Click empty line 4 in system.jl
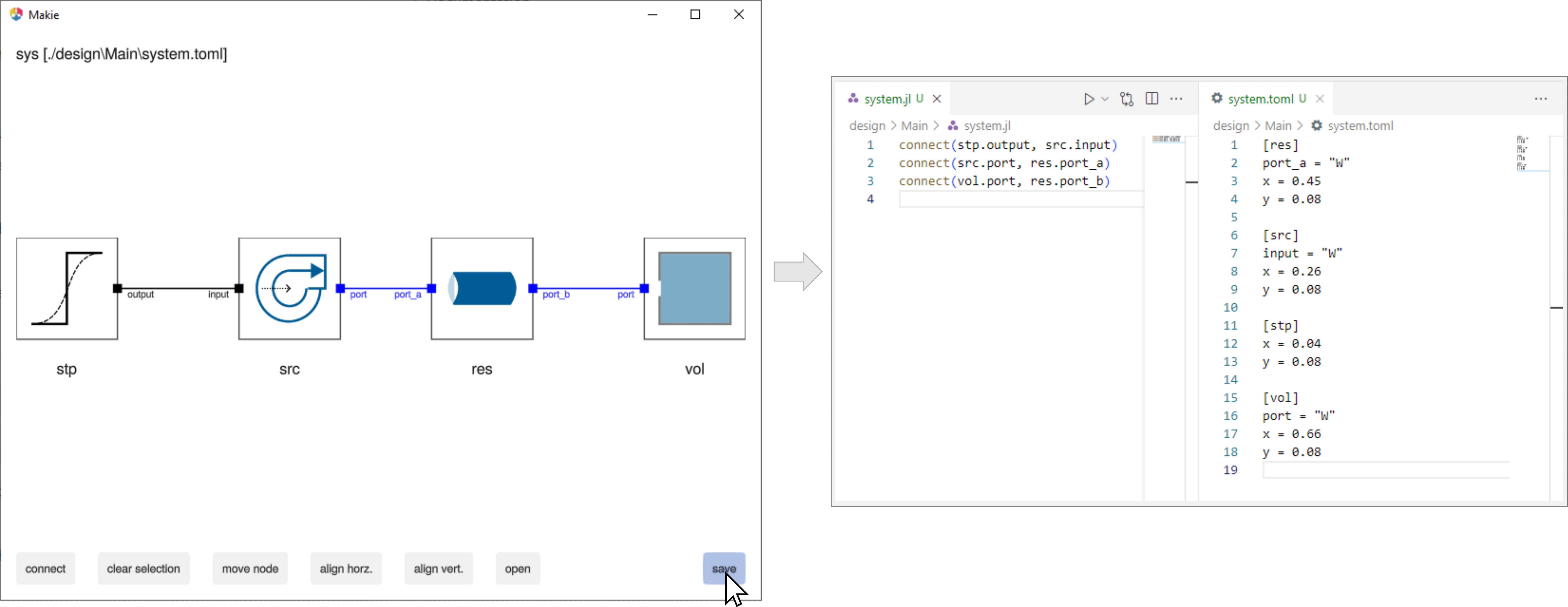1568x607 pixels. [1021, 199]
